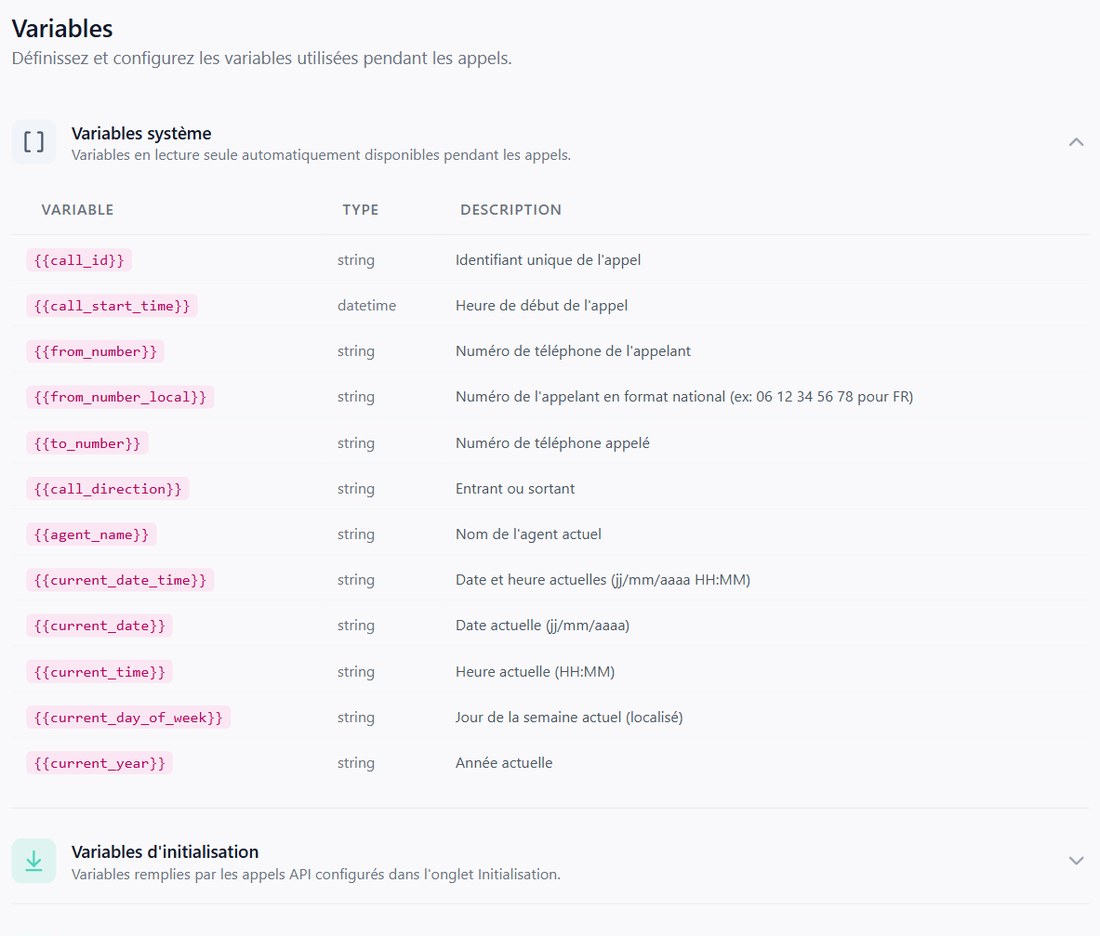The height and width of the screenshot is (936, 1100).
Task: Click description "Heure de début de l'appel"
Action: [542, 306]
